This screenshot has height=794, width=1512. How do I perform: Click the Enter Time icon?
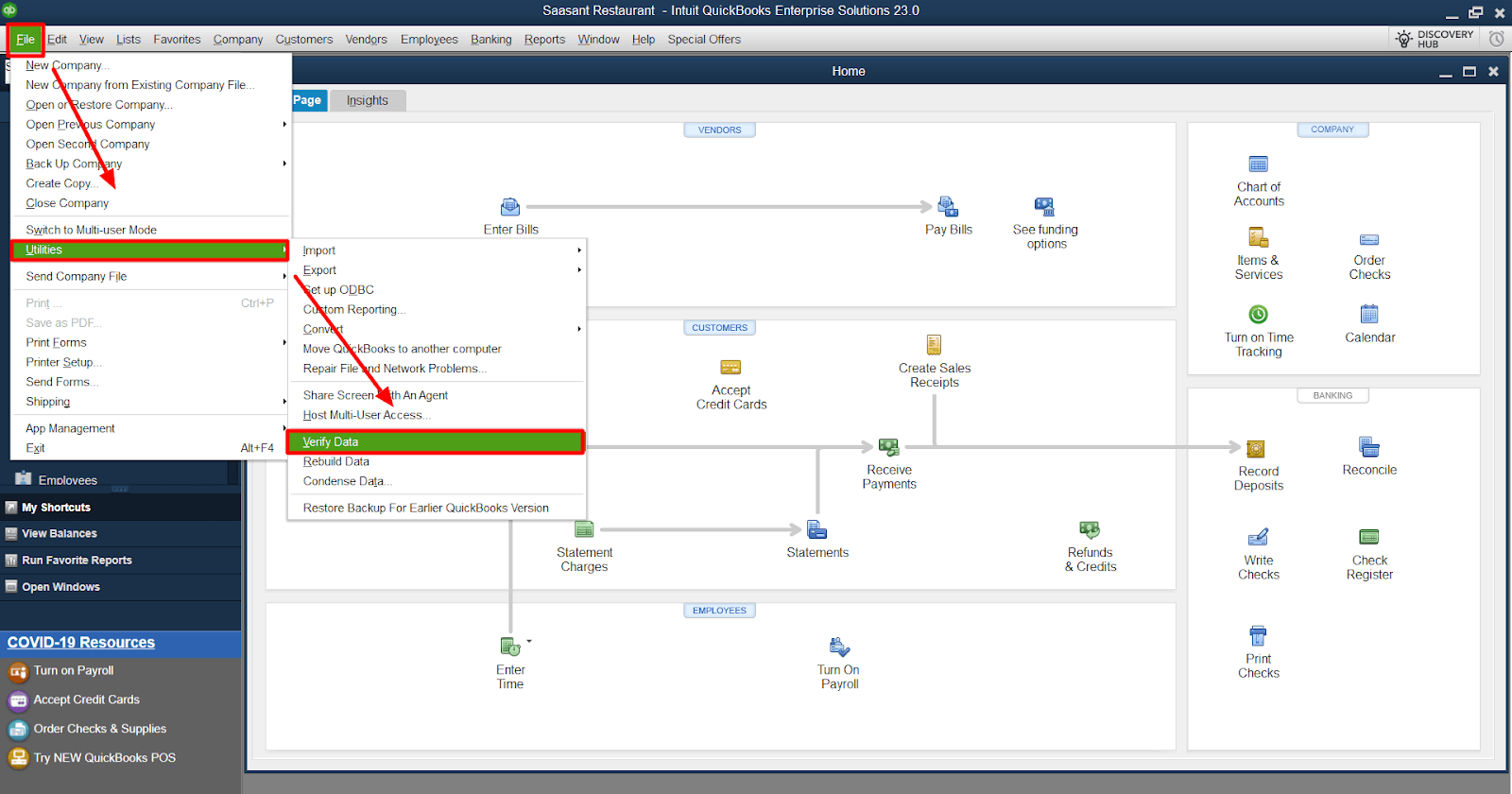[510, 647]
